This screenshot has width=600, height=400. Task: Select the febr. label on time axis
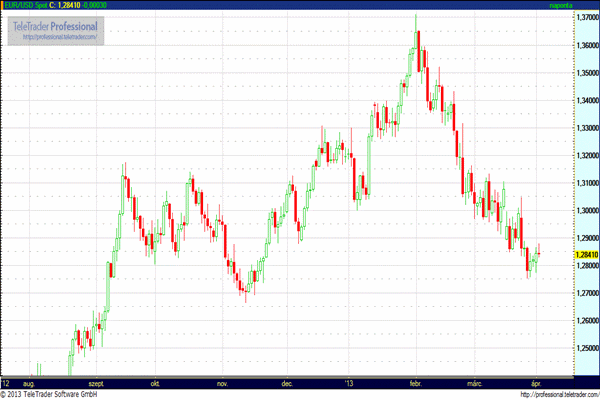point(415,383)
